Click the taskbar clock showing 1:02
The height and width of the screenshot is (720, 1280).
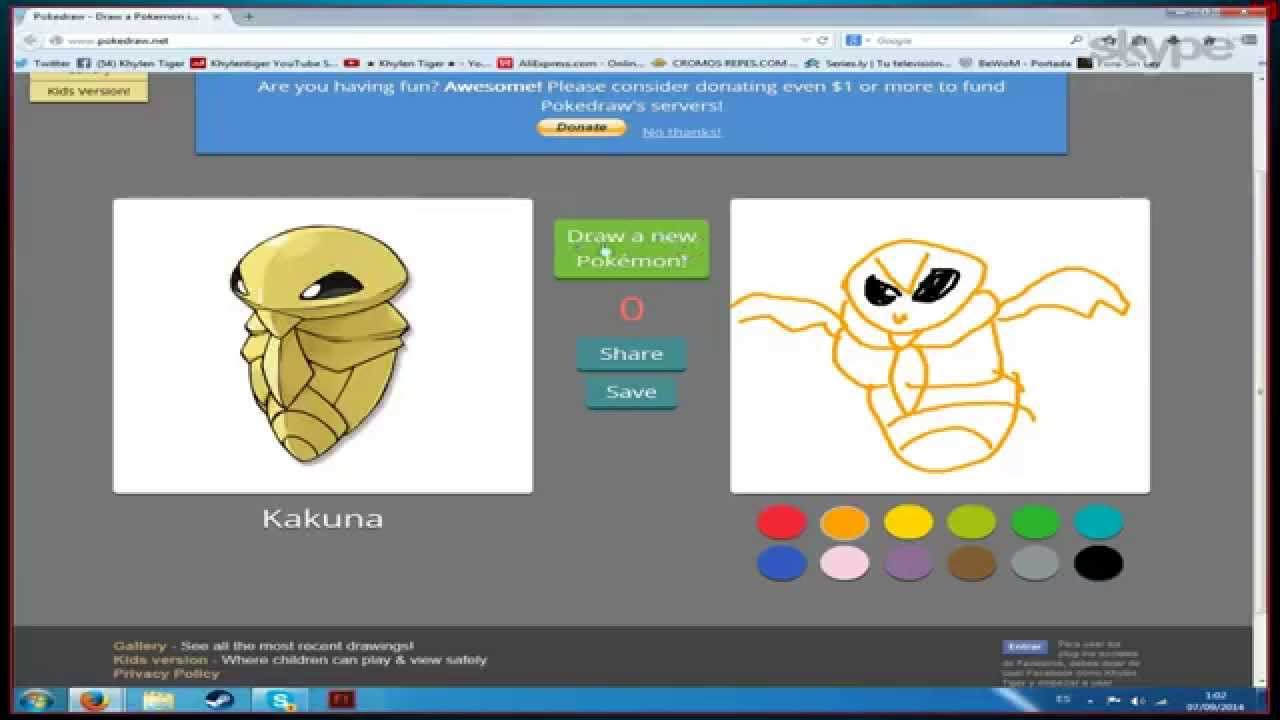click(x=1216, y=701)
